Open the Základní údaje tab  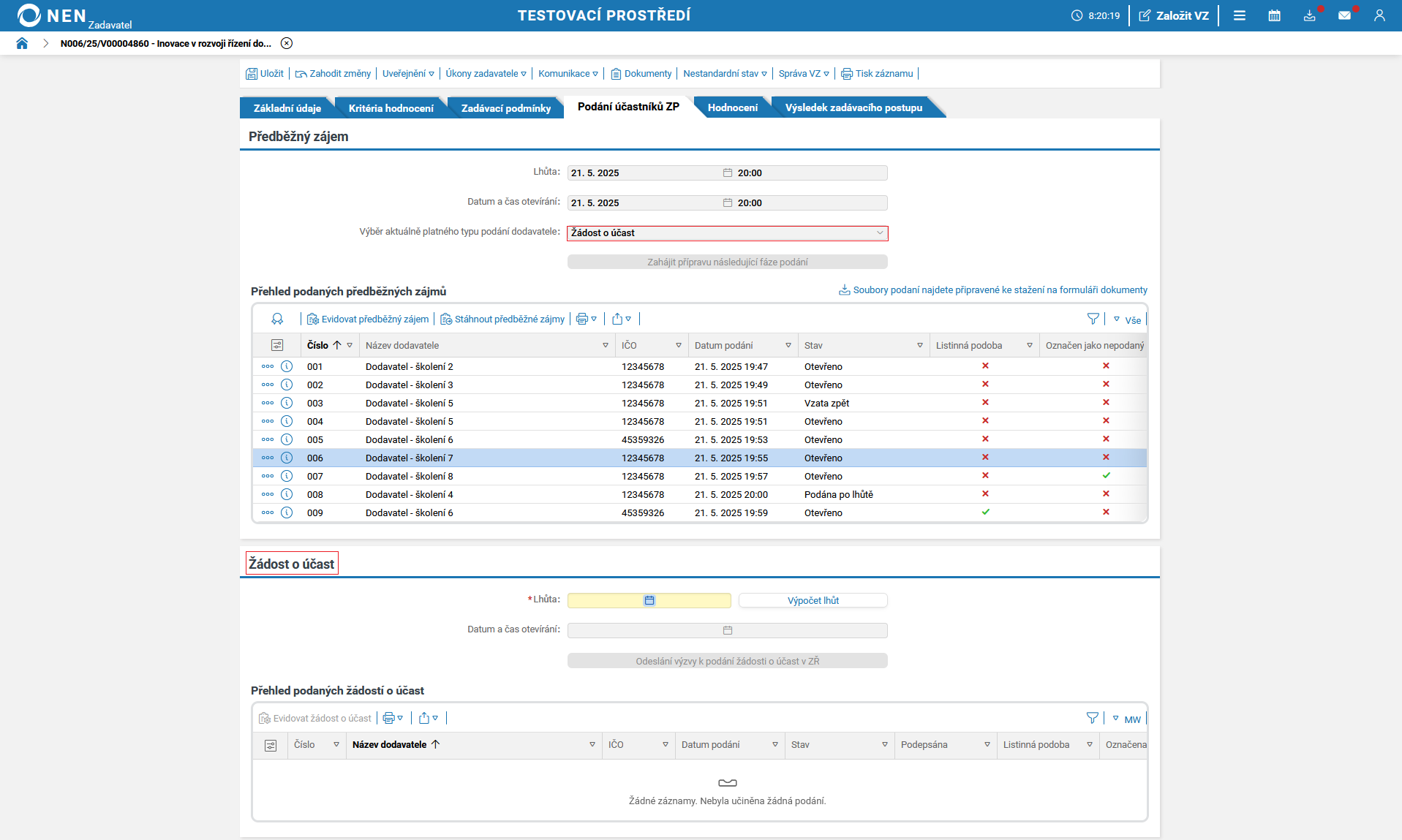click(287, 108)
